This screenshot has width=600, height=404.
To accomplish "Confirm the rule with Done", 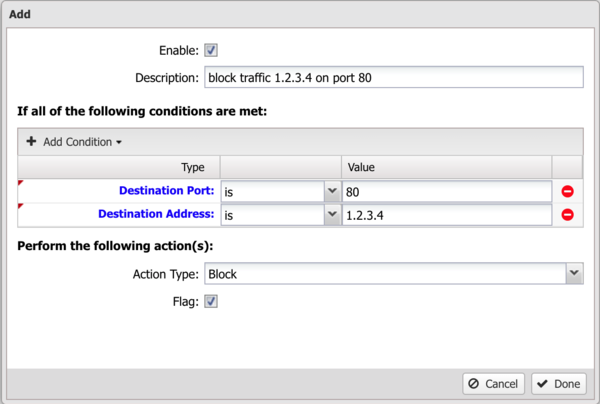I will (559, 384).
